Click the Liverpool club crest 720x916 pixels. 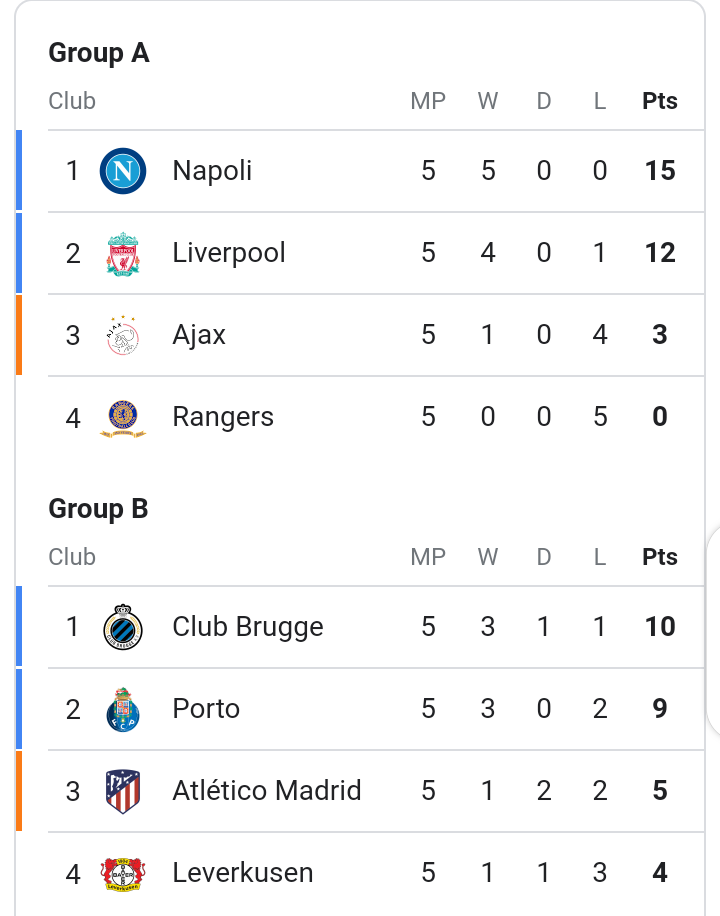coord(123,254)
